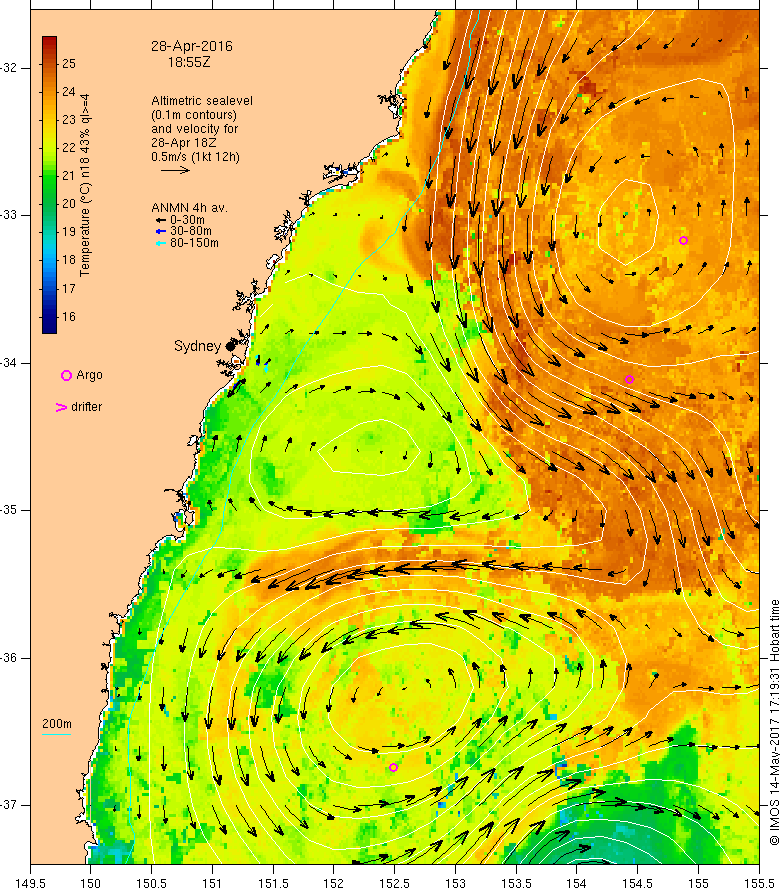
Task: Click the 151 longitude label
Action: tap(212, 883)
